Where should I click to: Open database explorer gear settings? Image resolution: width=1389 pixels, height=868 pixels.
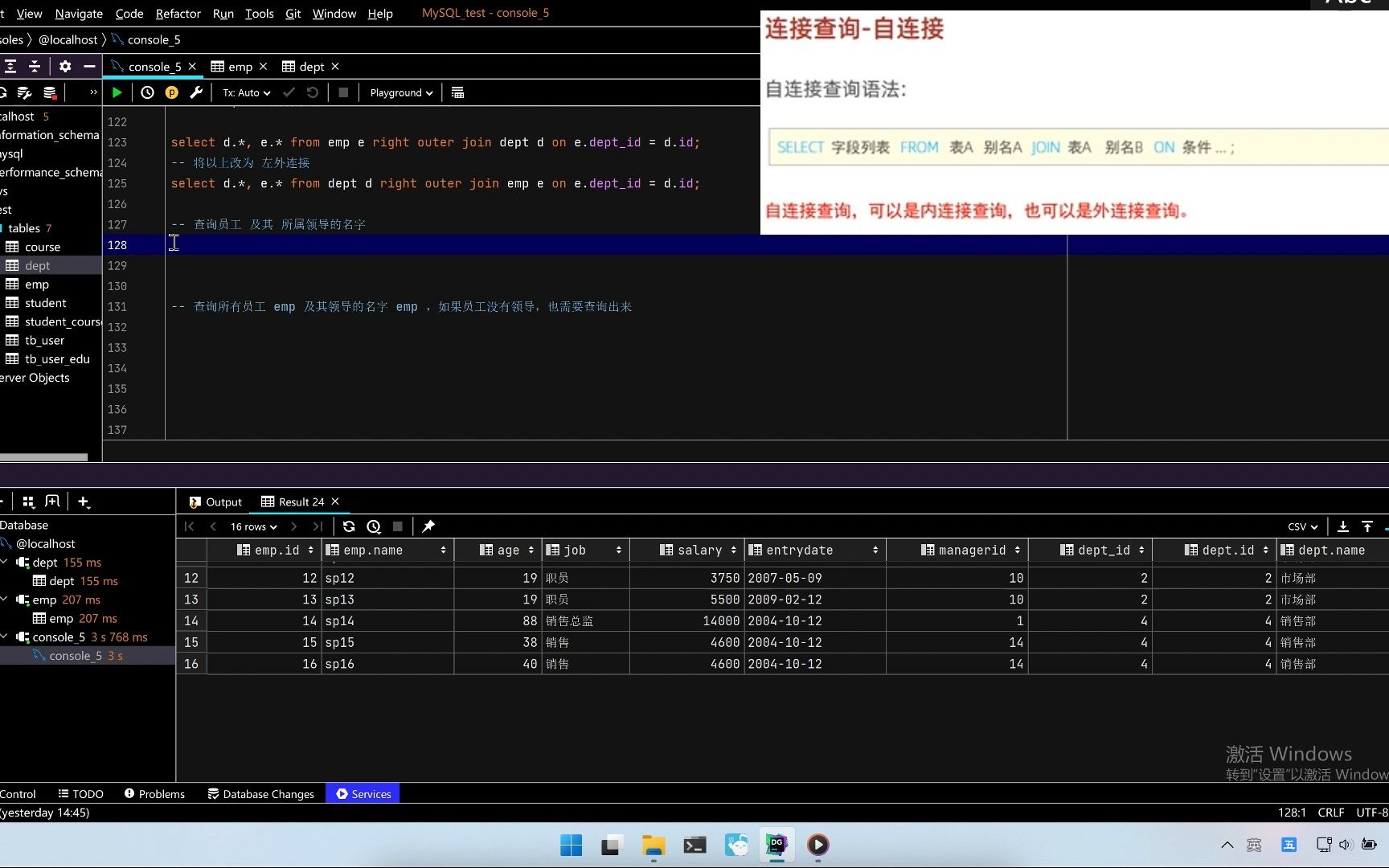pos(65,66)
